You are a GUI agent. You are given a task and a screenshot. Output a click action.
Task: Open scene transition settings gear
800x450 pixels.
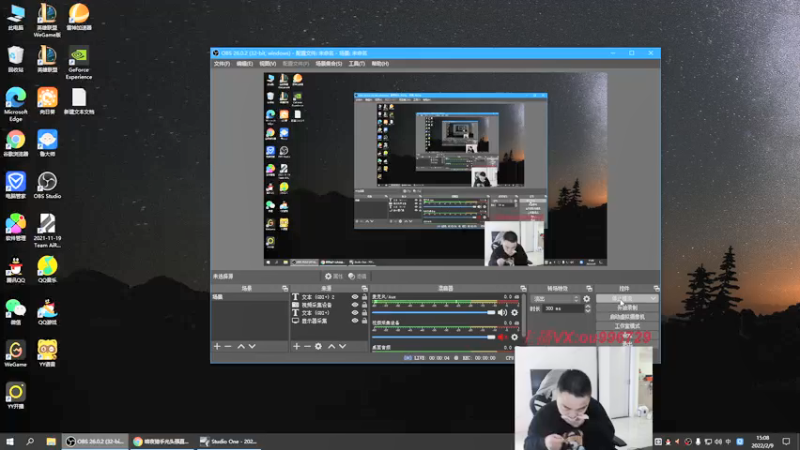coord(587,299)
